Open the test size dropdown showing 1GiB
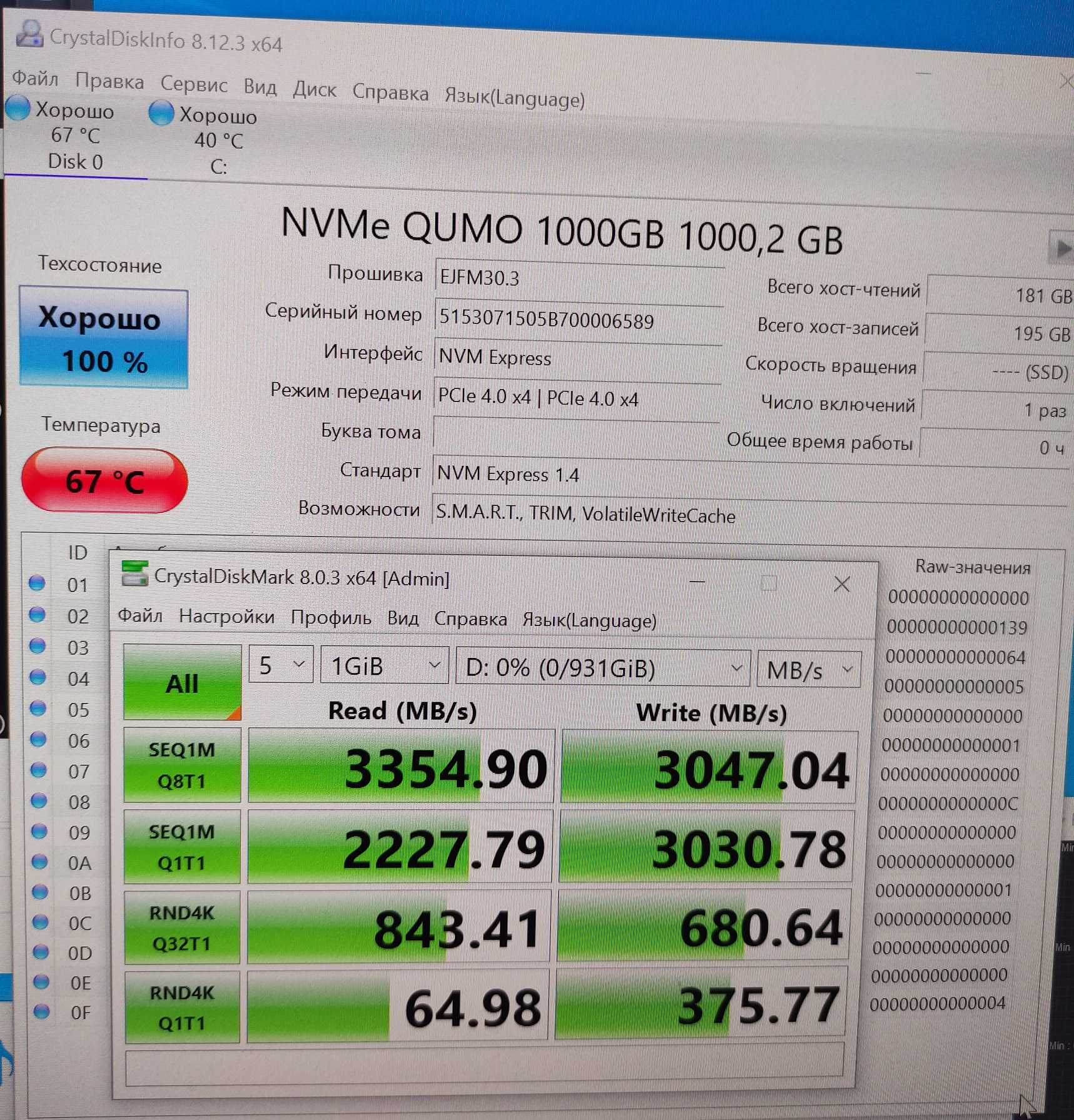 coord(385,667)
